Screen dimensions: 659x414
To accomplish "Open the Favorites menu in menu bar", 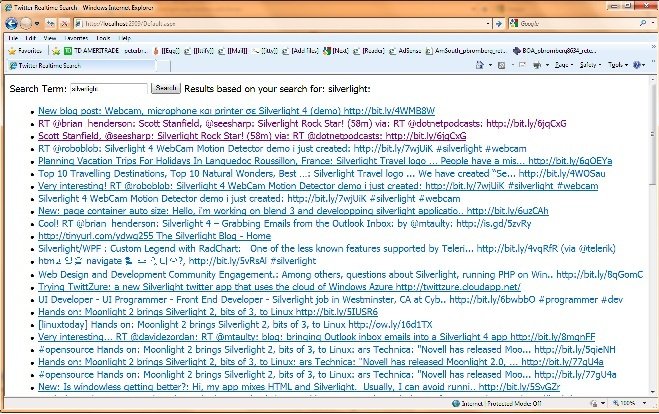I will click(76, 38).
